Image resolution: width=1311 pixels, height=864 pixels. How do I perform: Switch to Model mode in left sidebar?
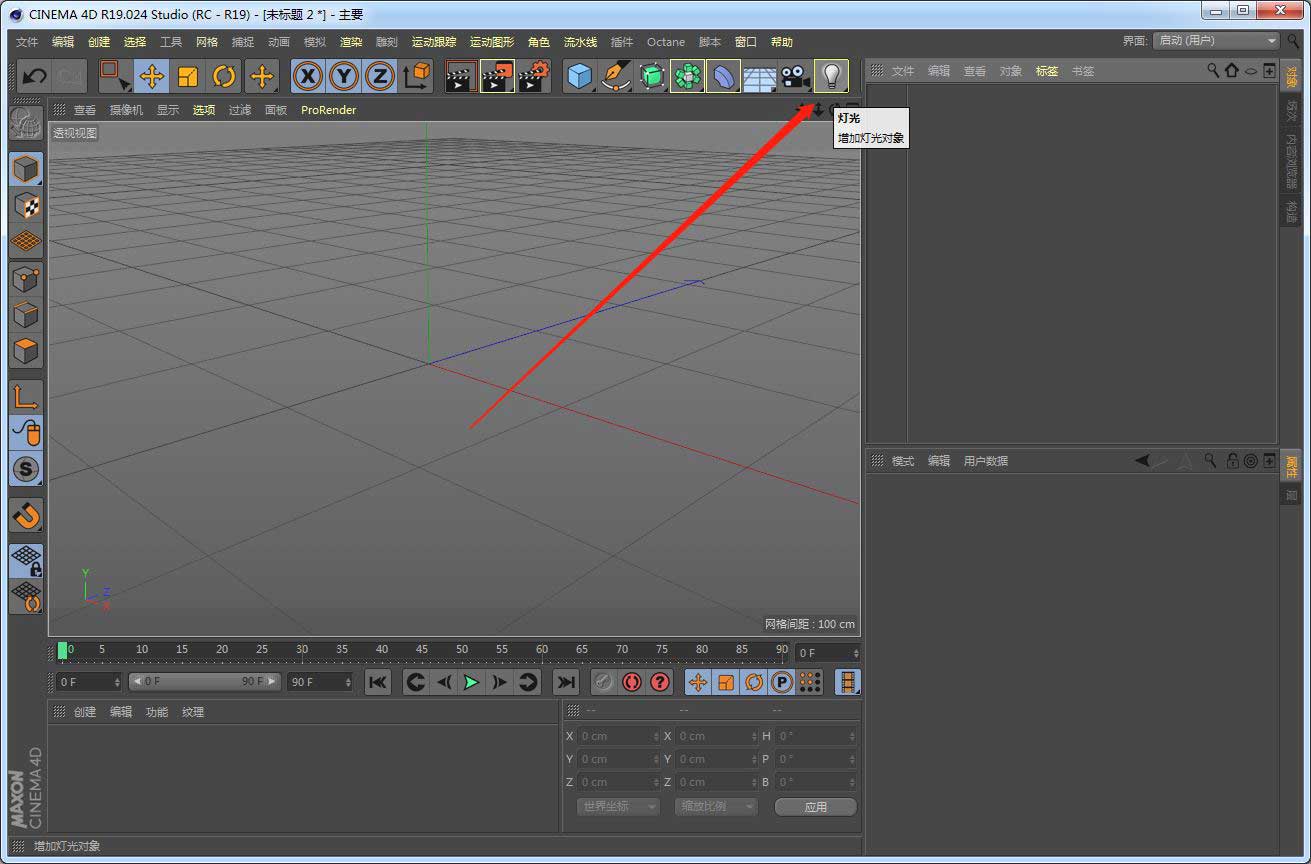(26, 169)
